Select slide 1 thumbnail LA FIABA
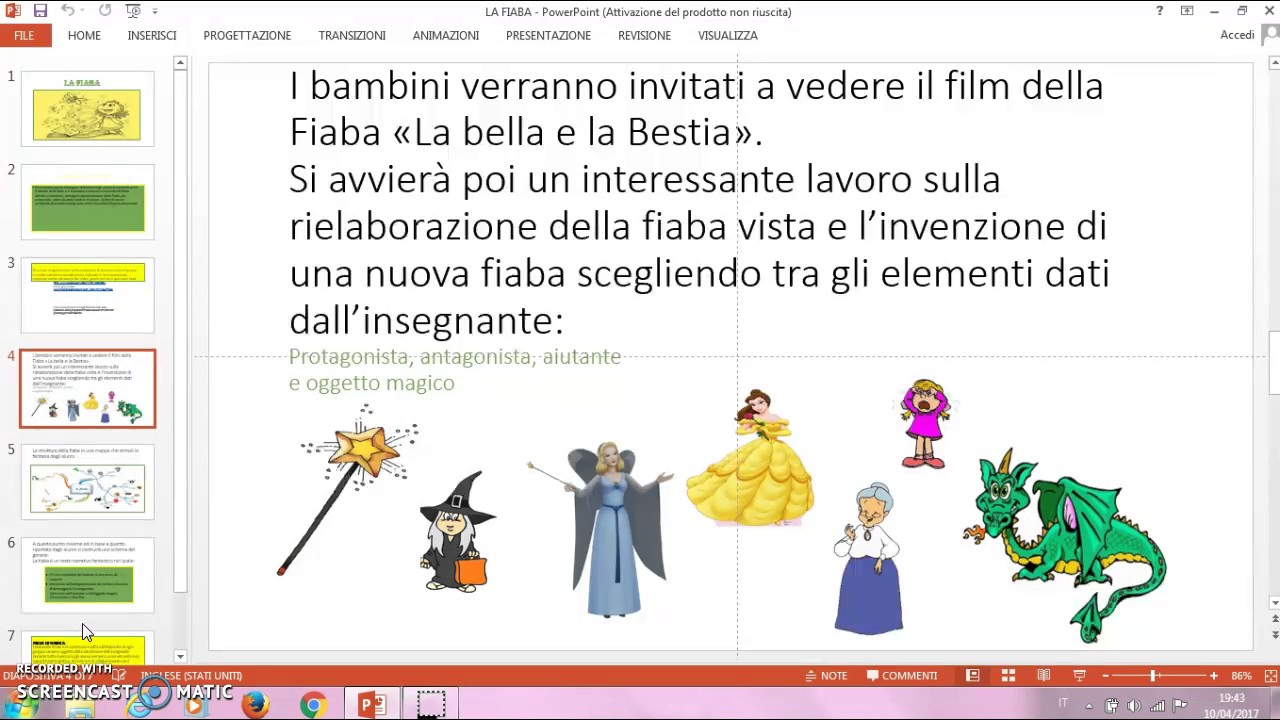The width and height of the screenshot is (1280, 720). point(88,108)
